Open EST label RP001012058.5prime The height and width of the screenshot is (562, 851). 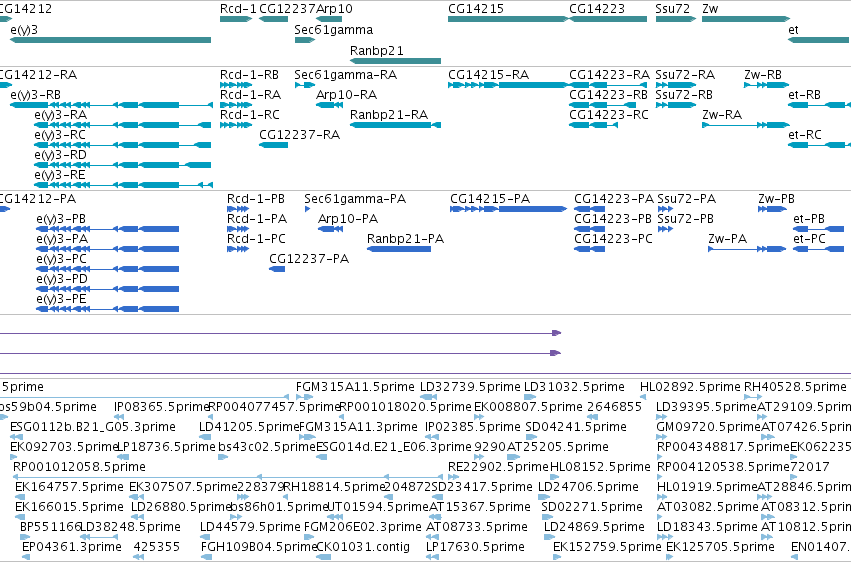coord(79,467)
